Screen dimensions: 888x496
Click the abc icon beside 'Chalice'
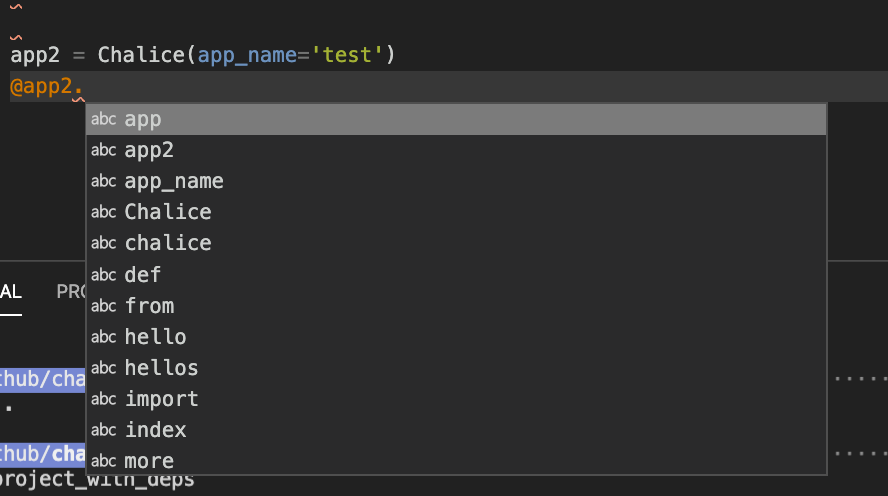[x=104, y=212]
